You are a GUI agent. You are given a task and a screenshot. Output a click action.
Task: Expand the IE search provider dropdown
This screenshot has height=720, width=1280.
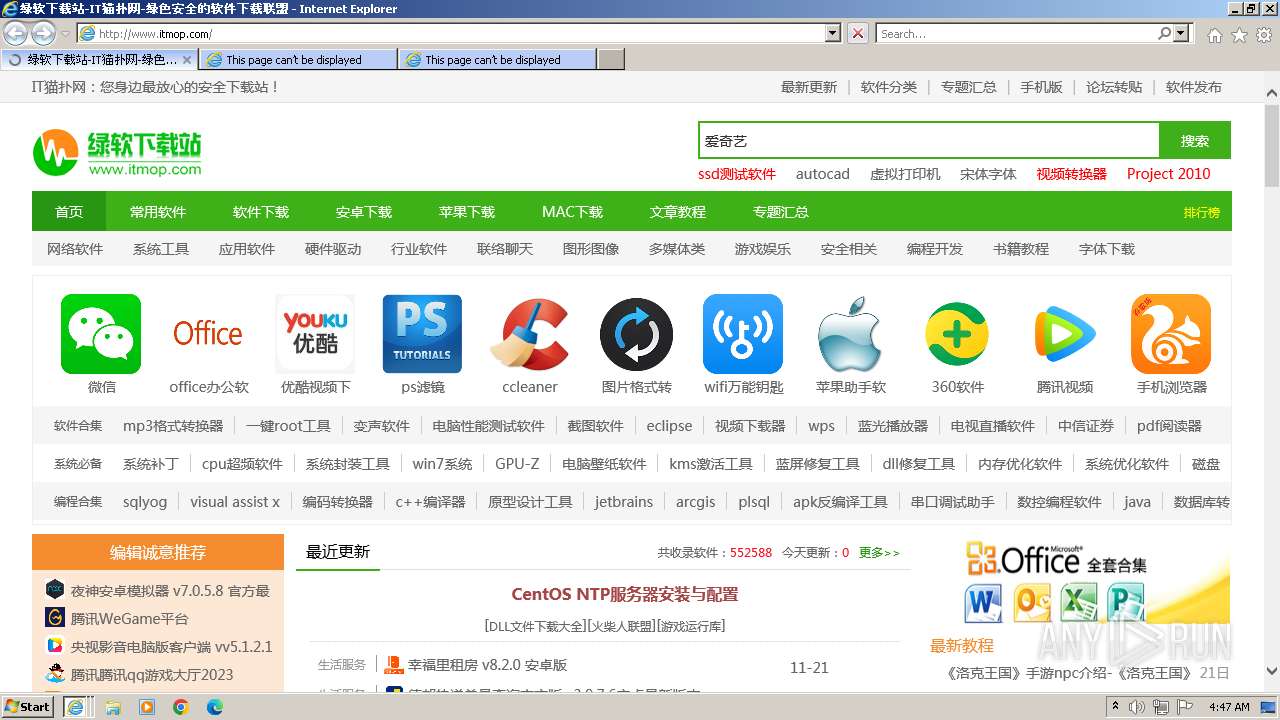click(x=1182, y=34)
